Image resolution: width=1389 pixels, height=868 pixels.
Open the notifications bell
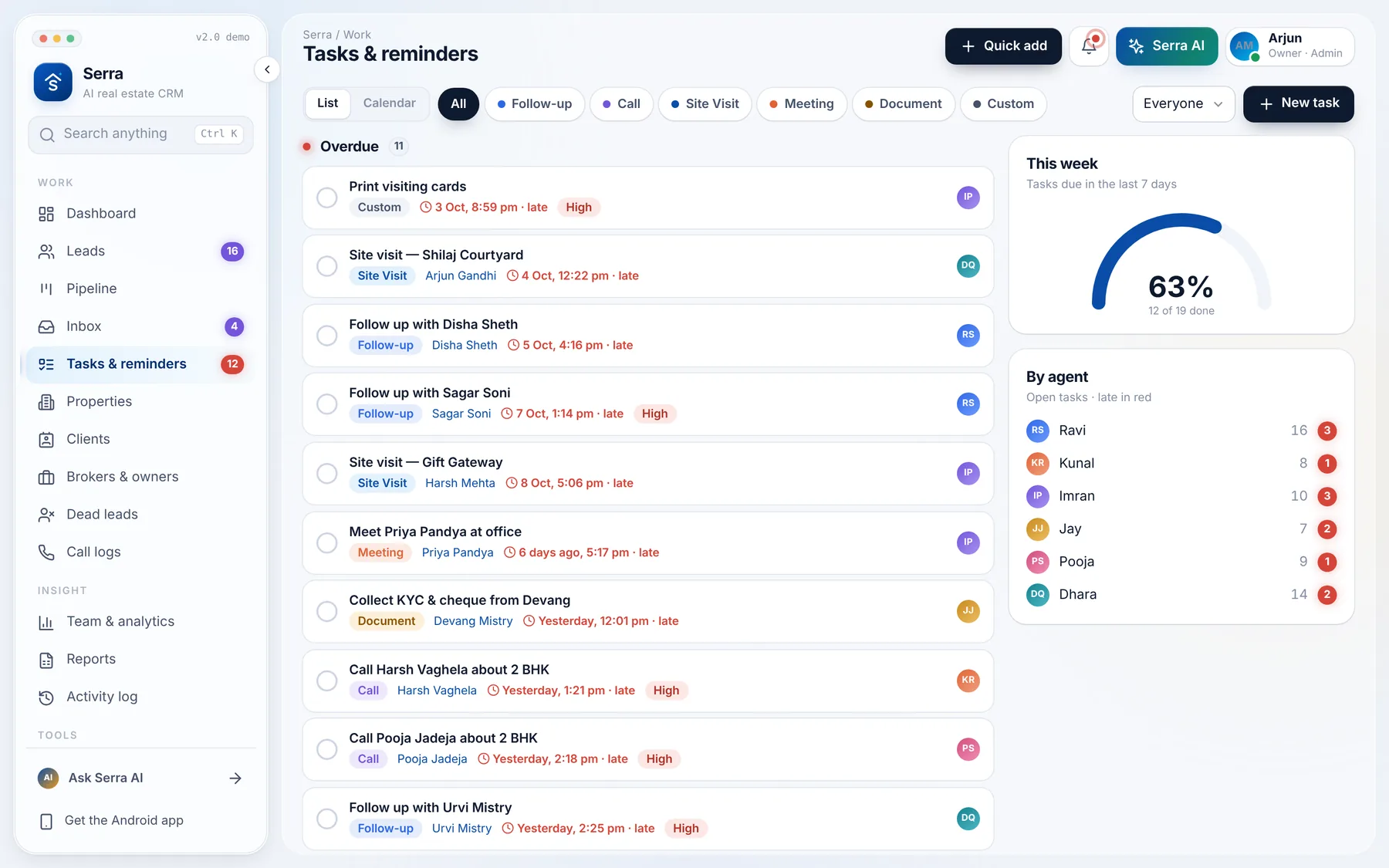1089,46
